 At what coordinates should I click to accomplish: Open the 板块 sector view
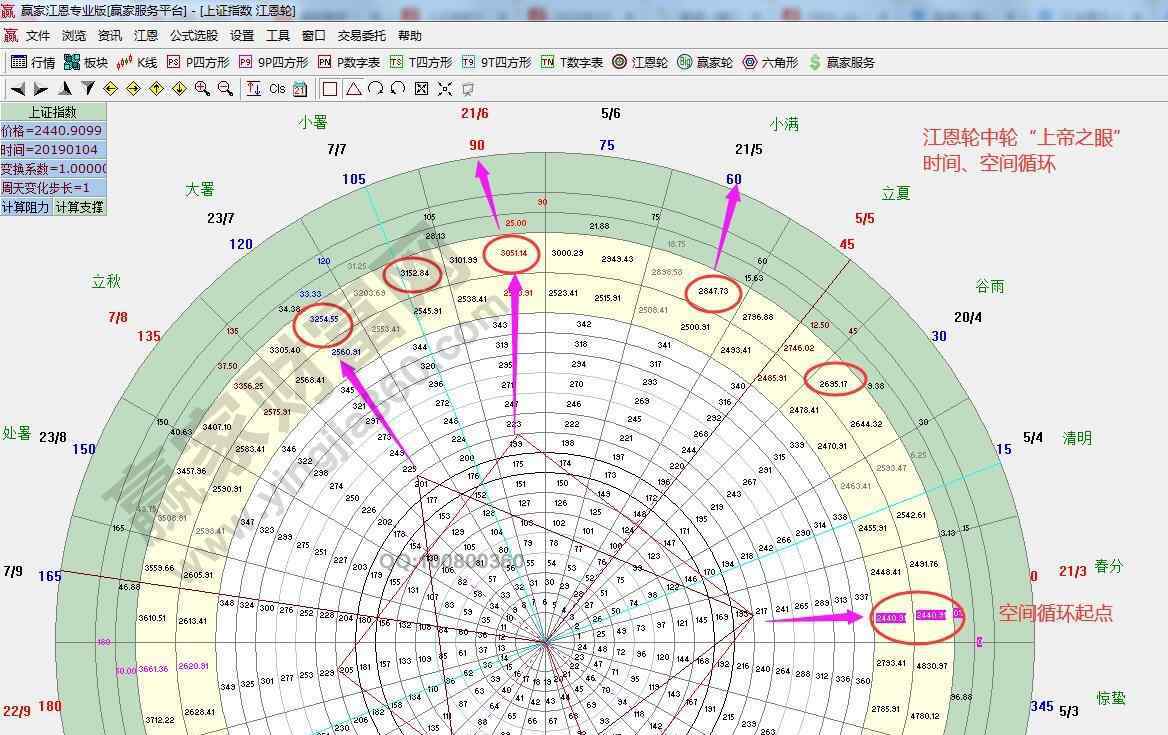coord(86,63)
